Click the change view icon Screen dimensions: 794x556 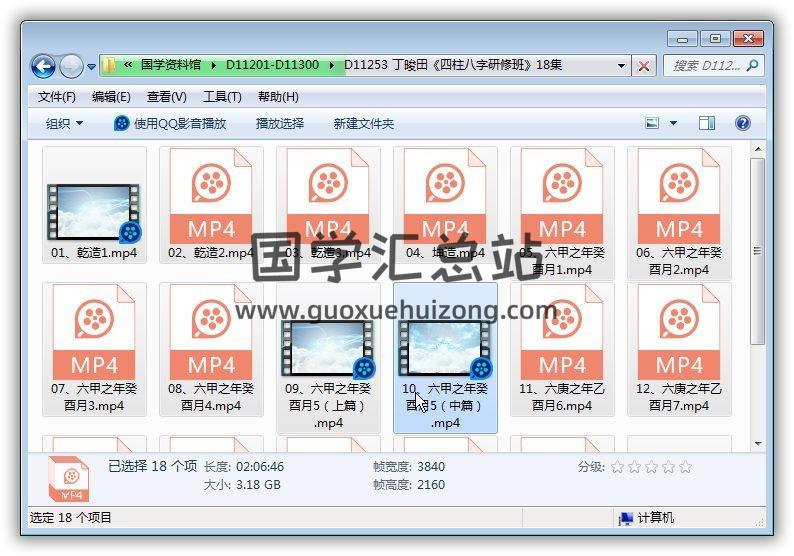point(652,123)
